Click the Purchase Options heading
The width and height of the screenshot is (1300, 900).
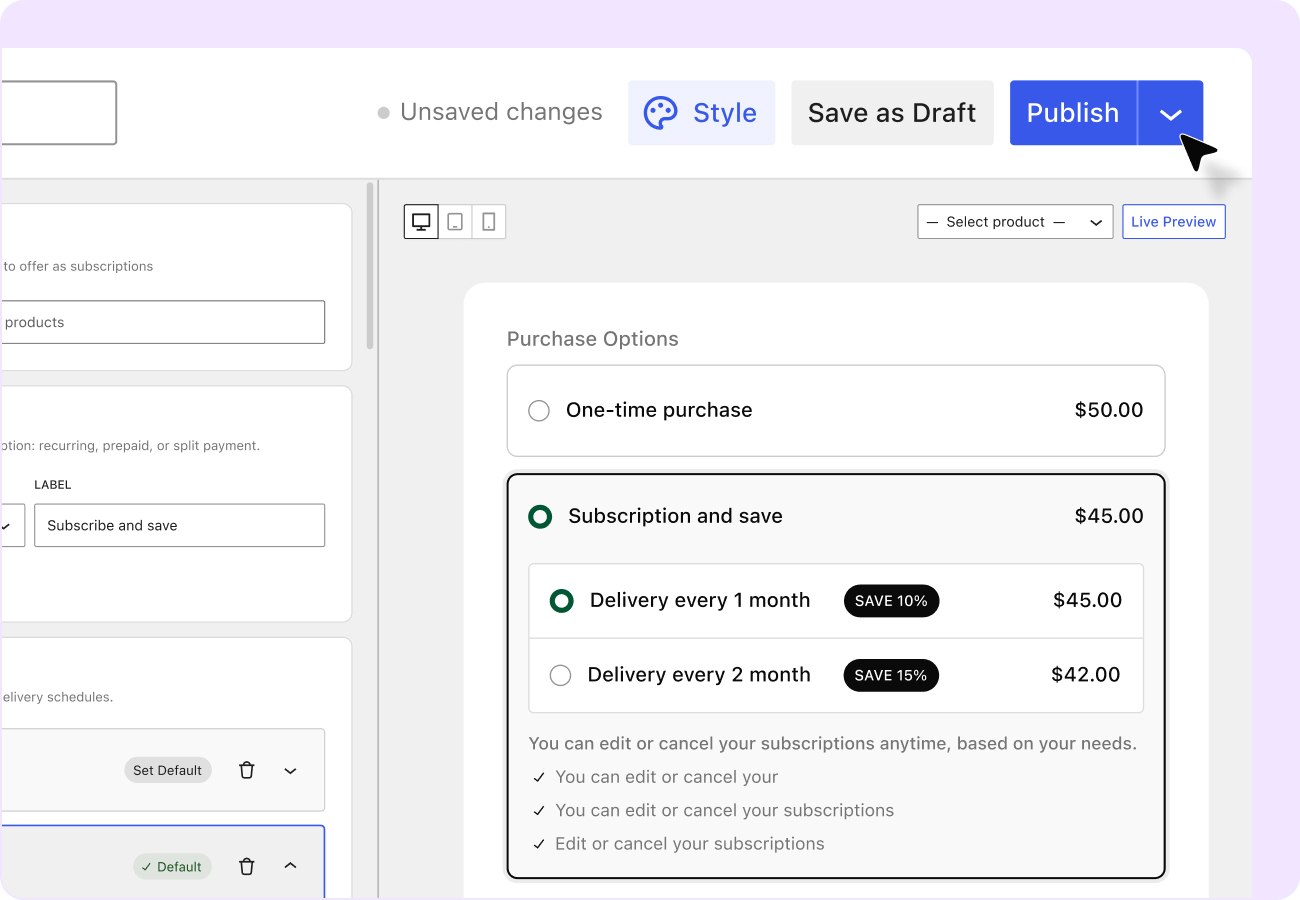click(x=592, y=339)
